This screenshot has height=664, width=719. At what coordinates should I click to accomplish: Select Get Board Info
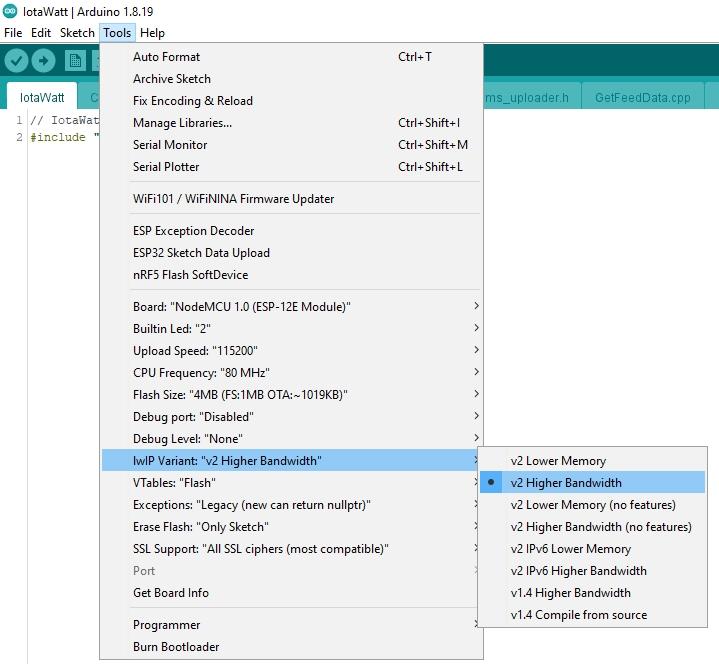[292, 593]
